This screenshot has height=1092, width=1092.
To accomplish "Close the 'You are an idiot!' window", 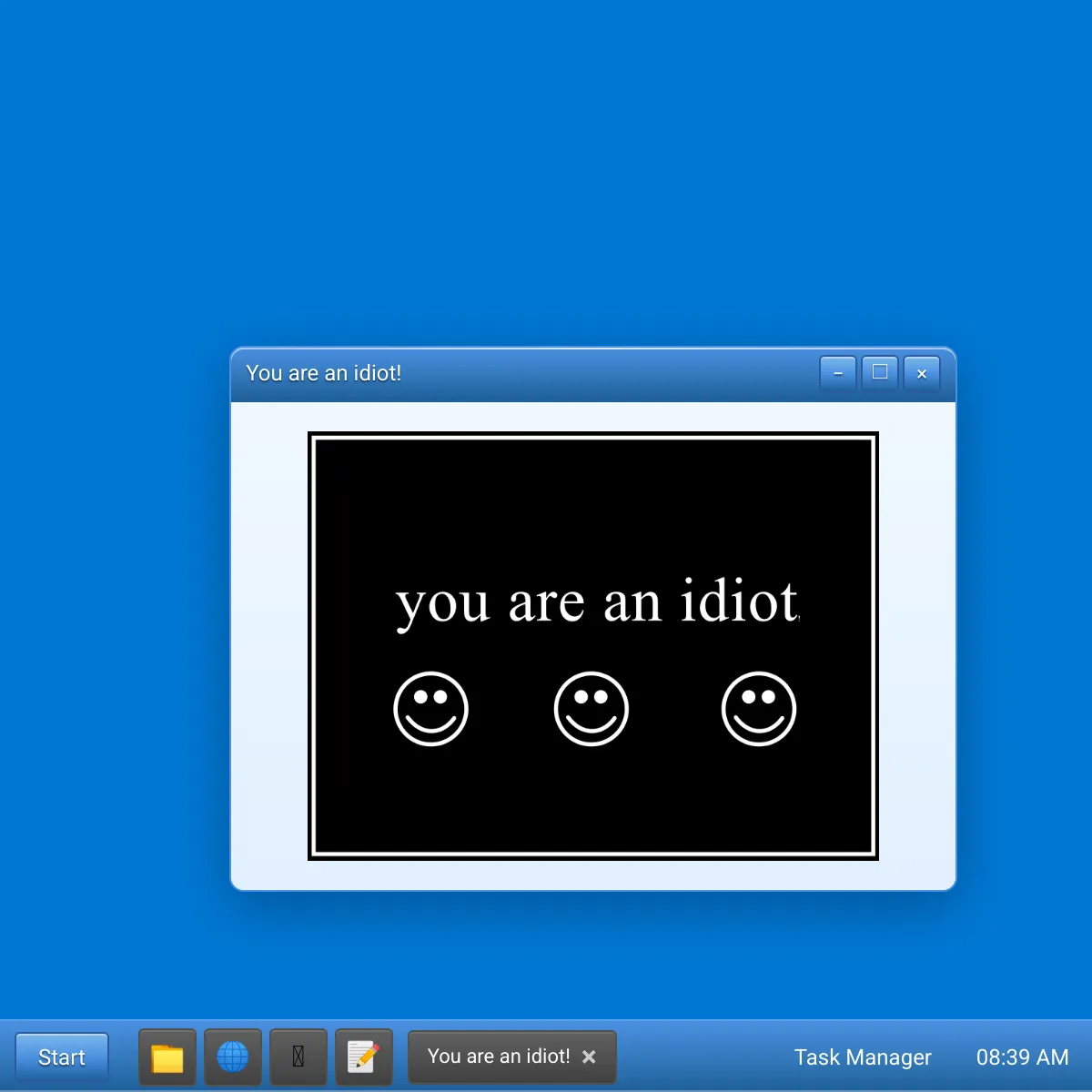I will [922, 373].
